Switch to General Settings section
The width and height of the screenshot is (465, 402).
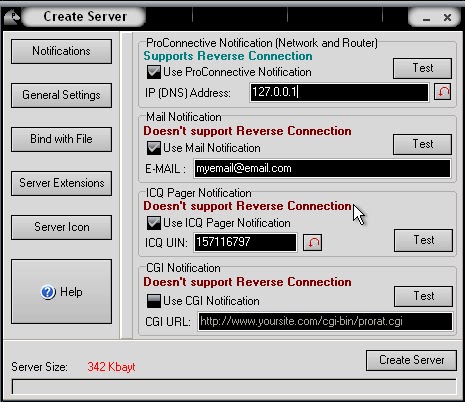(x=61, y=95)
